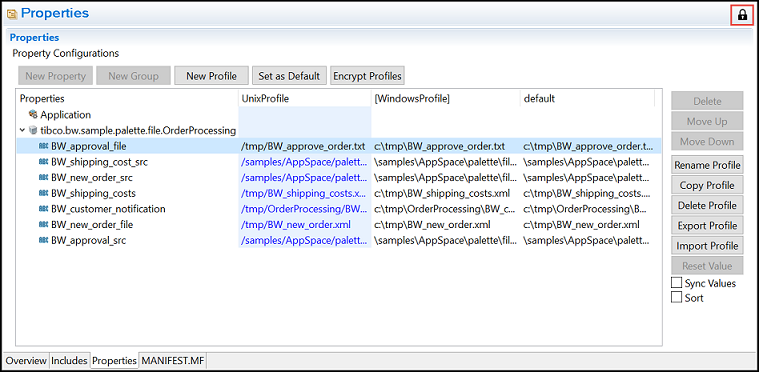Click UnixProfile value for BW_approval_src
The width and height of the screenshot is (759, 372).
tap(304, 240)
